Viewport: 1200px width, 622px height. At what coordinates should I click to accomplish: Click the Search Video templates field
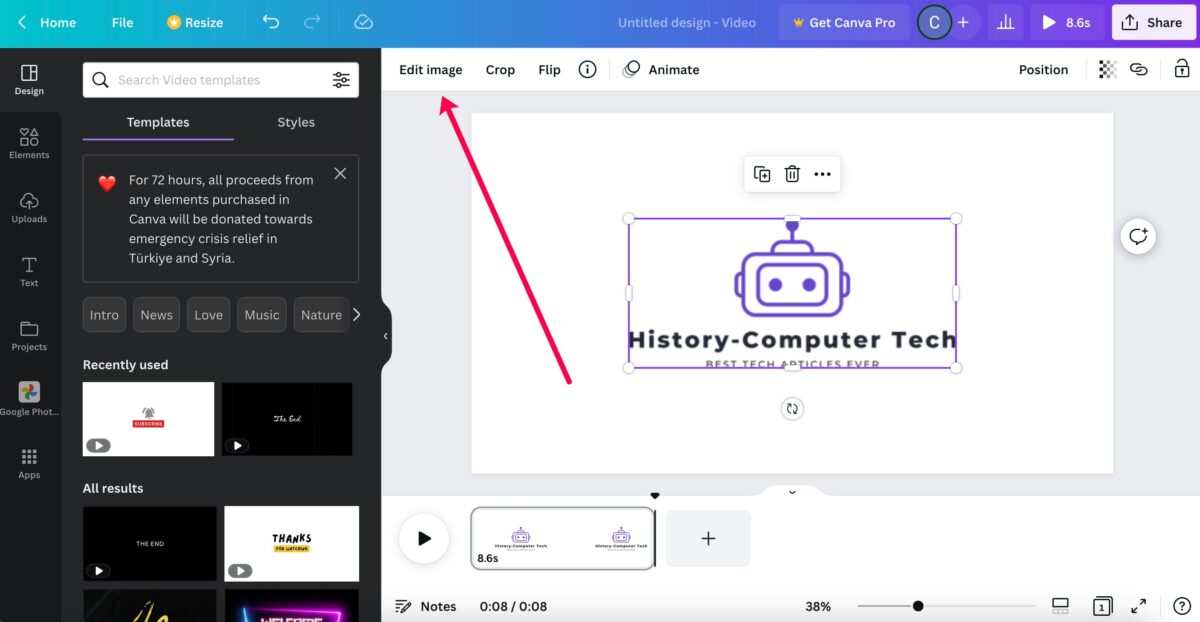tap(220, 80)
